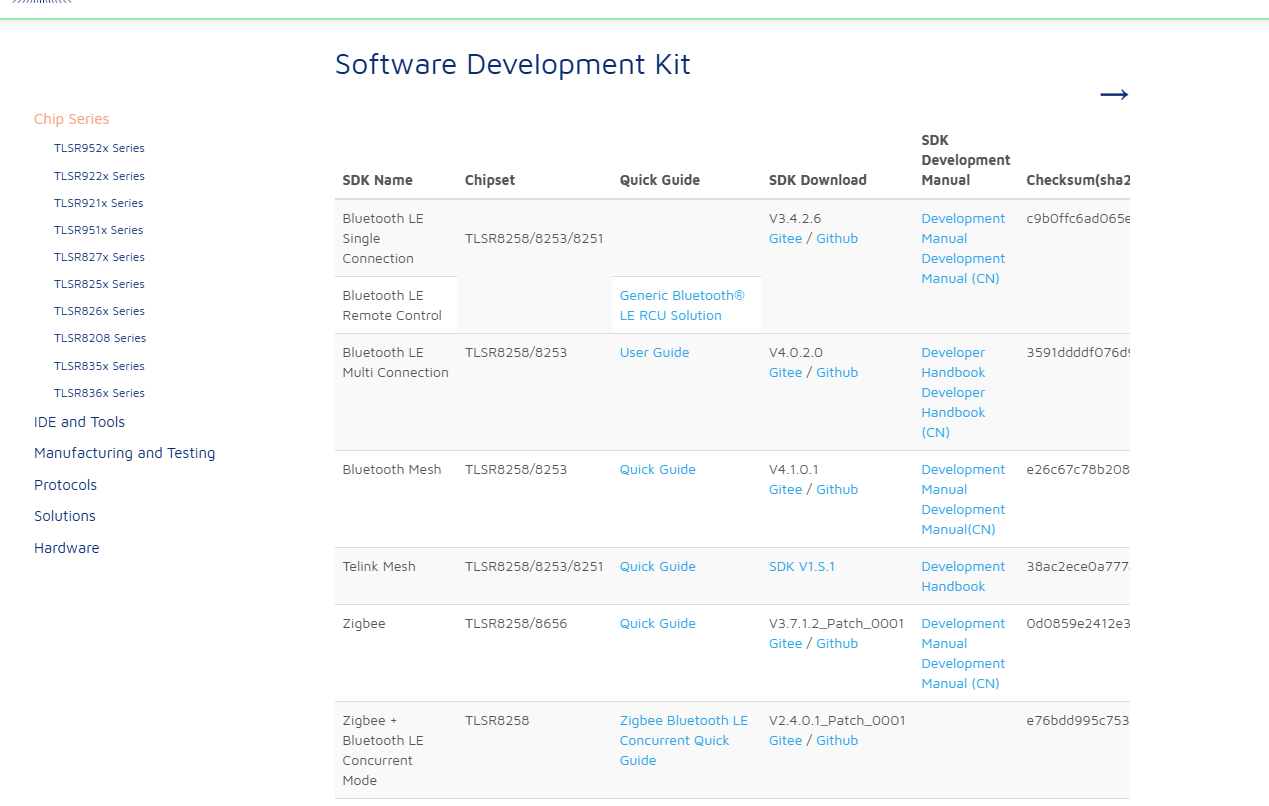Open Gitee link for Zigbee V3.7.1.2_Patch_0001

tap(786, 643)
